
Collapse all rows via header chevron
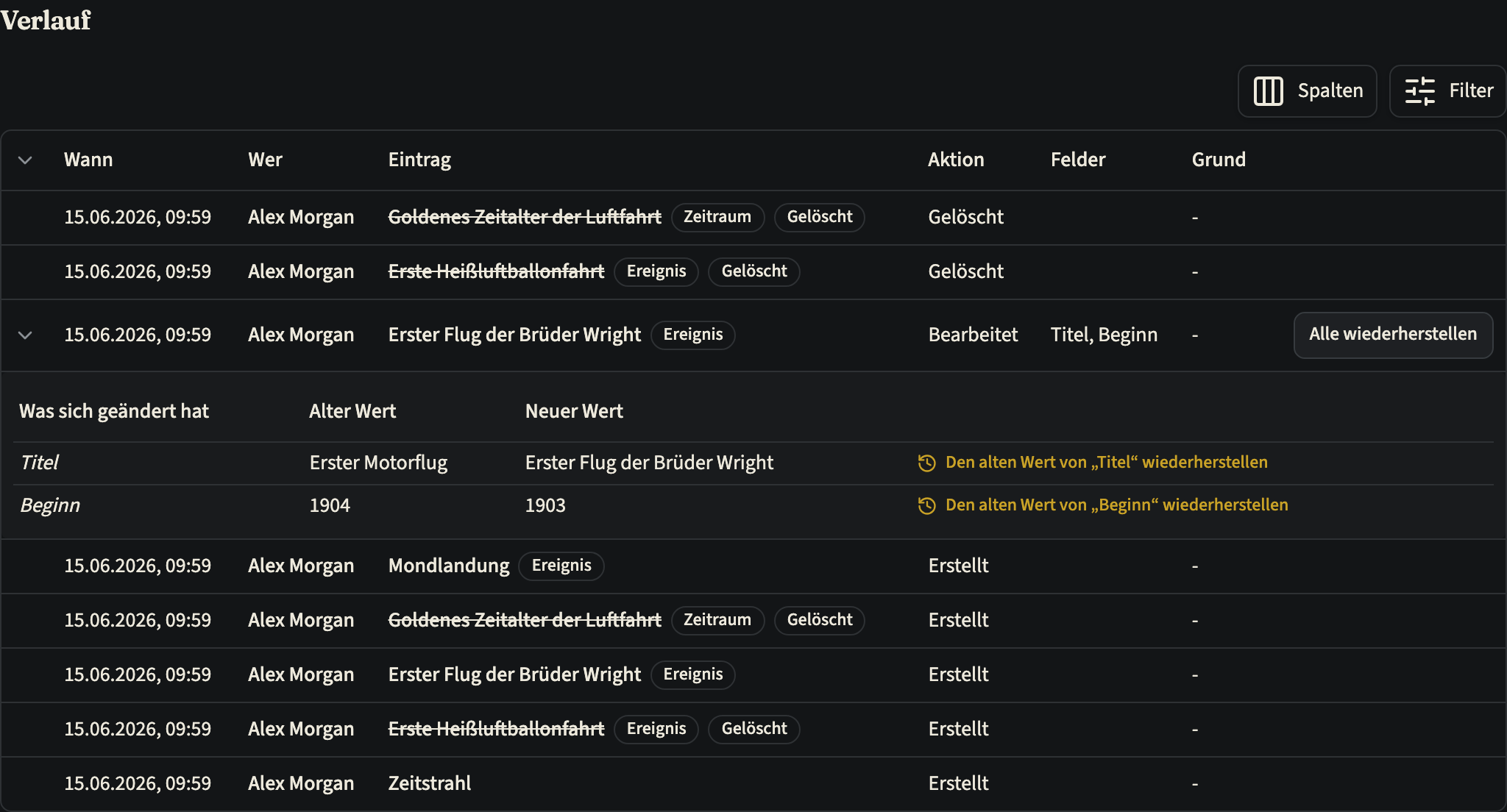(25, 160)
